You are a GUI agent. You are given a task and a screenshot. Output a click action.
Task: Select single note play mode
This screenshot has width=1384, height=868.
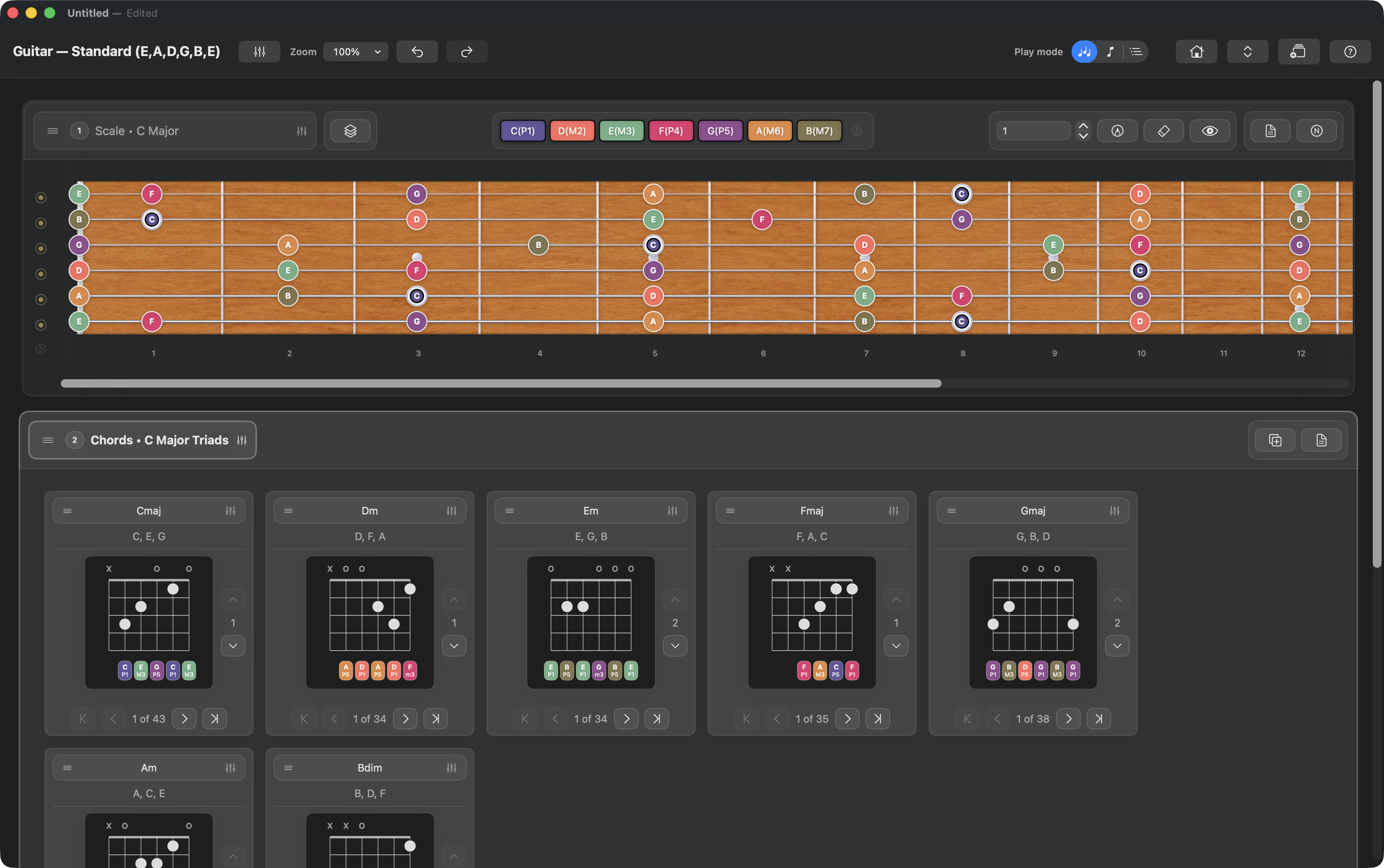pos(1110,52)
